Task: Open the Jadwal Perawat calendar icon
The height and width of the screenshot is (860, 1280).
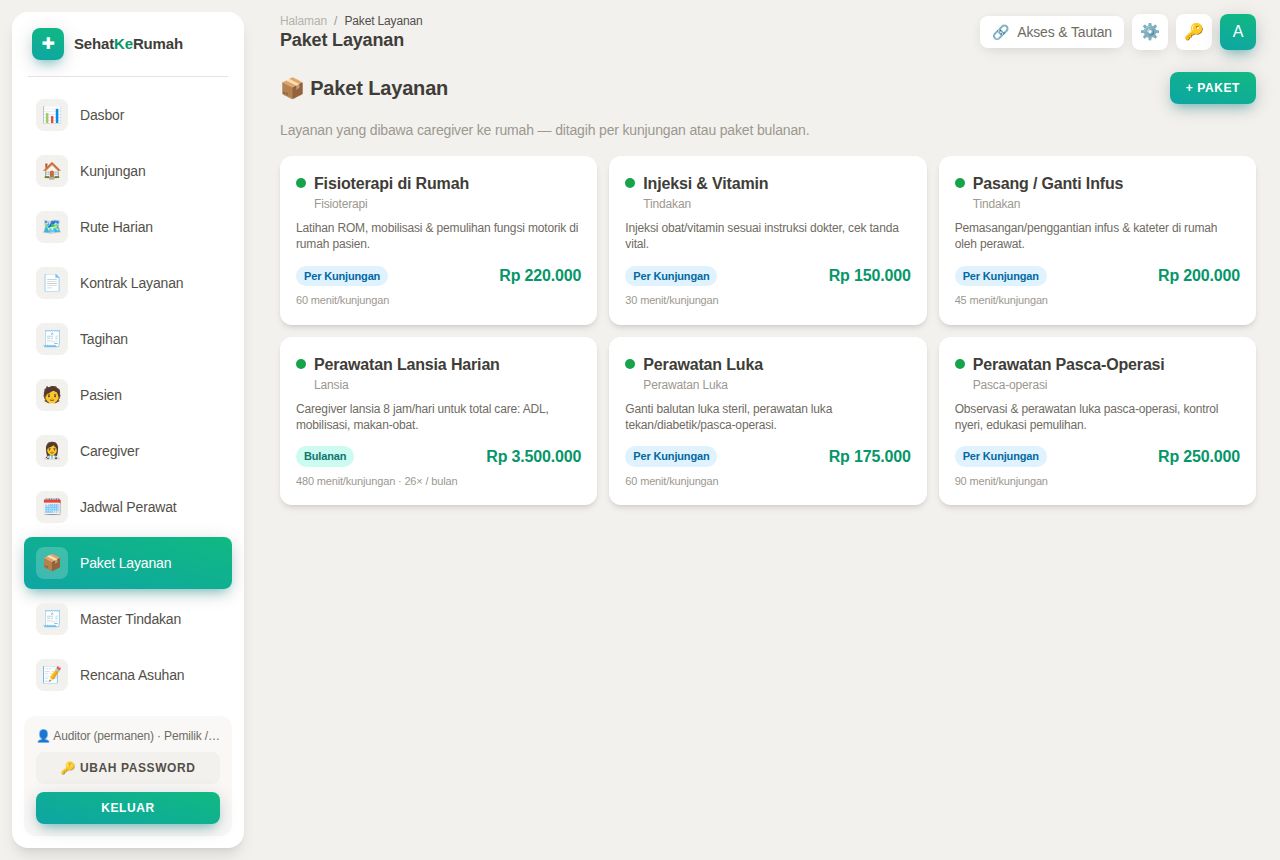Action: pyautogui.click(x=52, y=507)
